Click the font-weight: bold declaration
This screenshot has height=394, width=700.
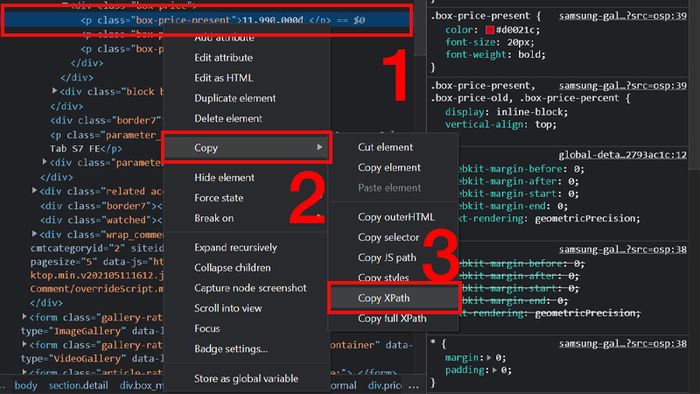(496, 54)
